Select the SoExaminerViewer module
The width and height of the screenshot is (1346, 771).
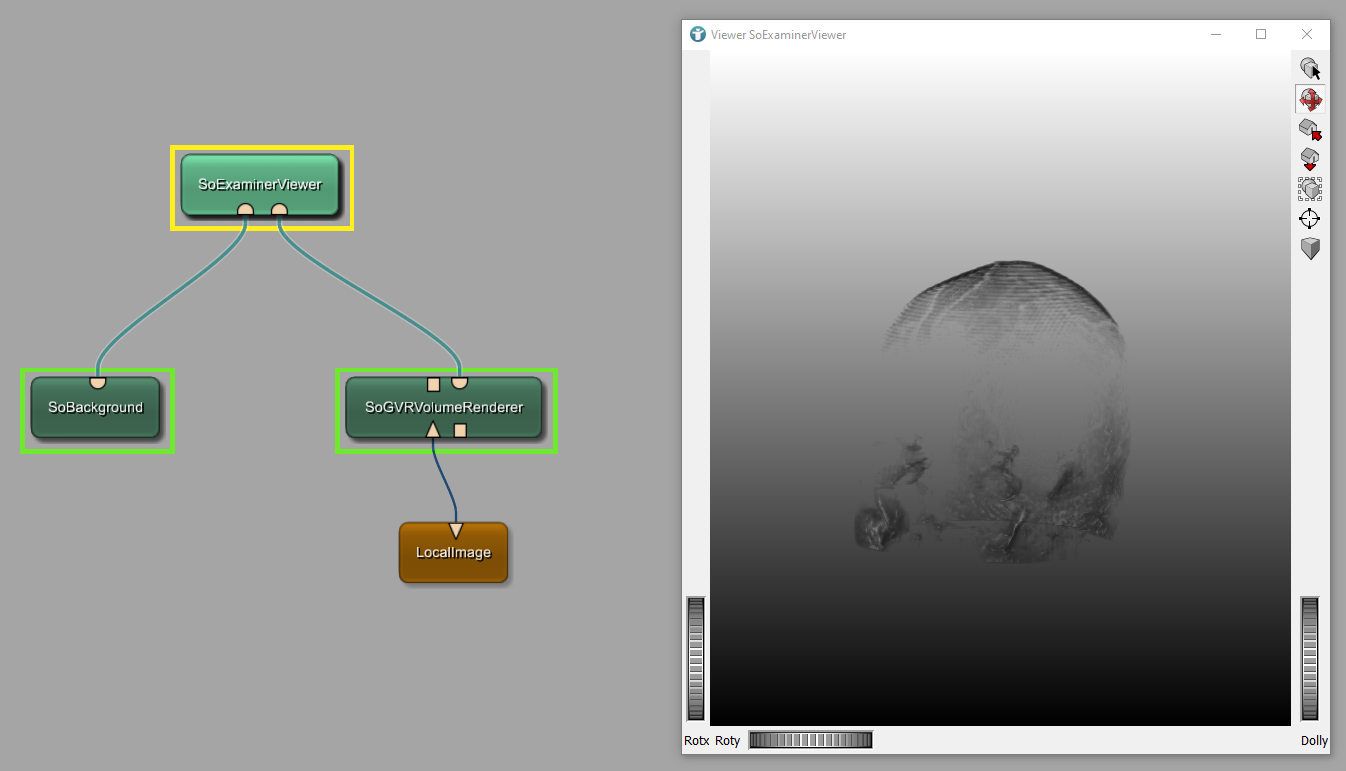pyautogui.click(x=260, y=184)
